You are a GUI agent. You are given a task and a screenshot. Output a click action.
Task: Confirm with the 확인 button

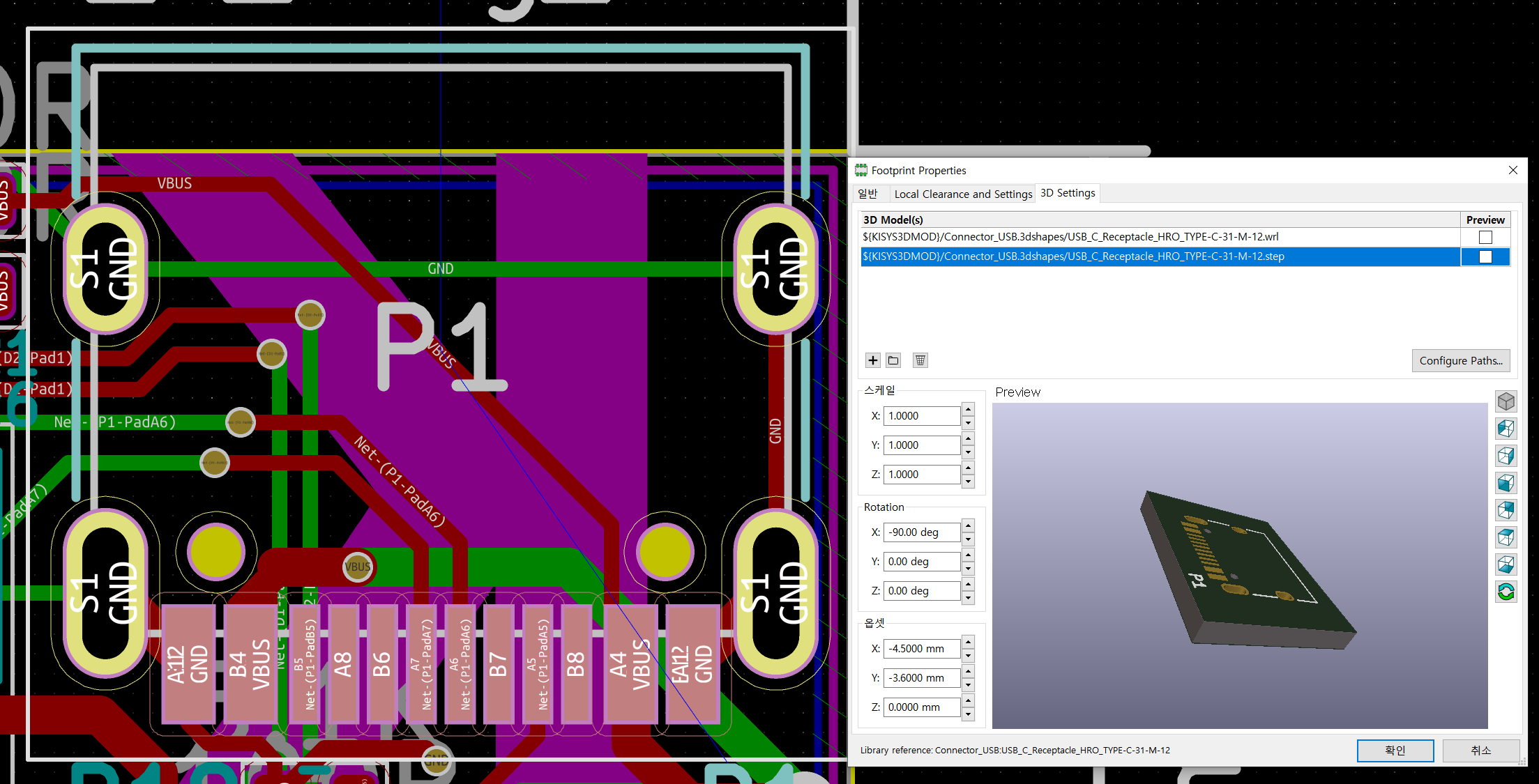pyautogui.click(x=1395, y=750)
